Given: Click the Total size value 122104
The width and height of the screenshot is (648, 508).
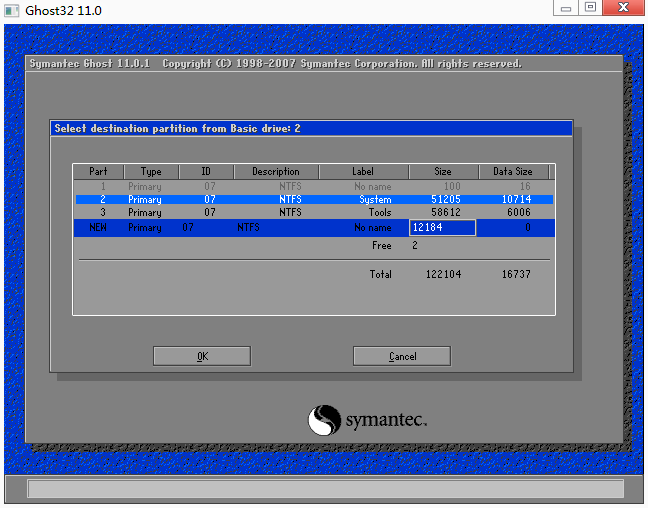Looking at the screenshot, I should [x=443, y=274].
